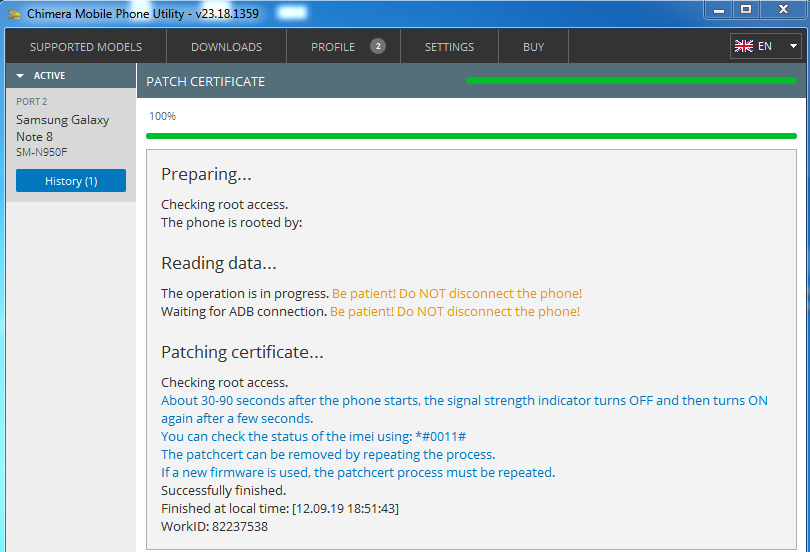
Task: Minimize the Chimera utility window
Action: tap(717, 9)
